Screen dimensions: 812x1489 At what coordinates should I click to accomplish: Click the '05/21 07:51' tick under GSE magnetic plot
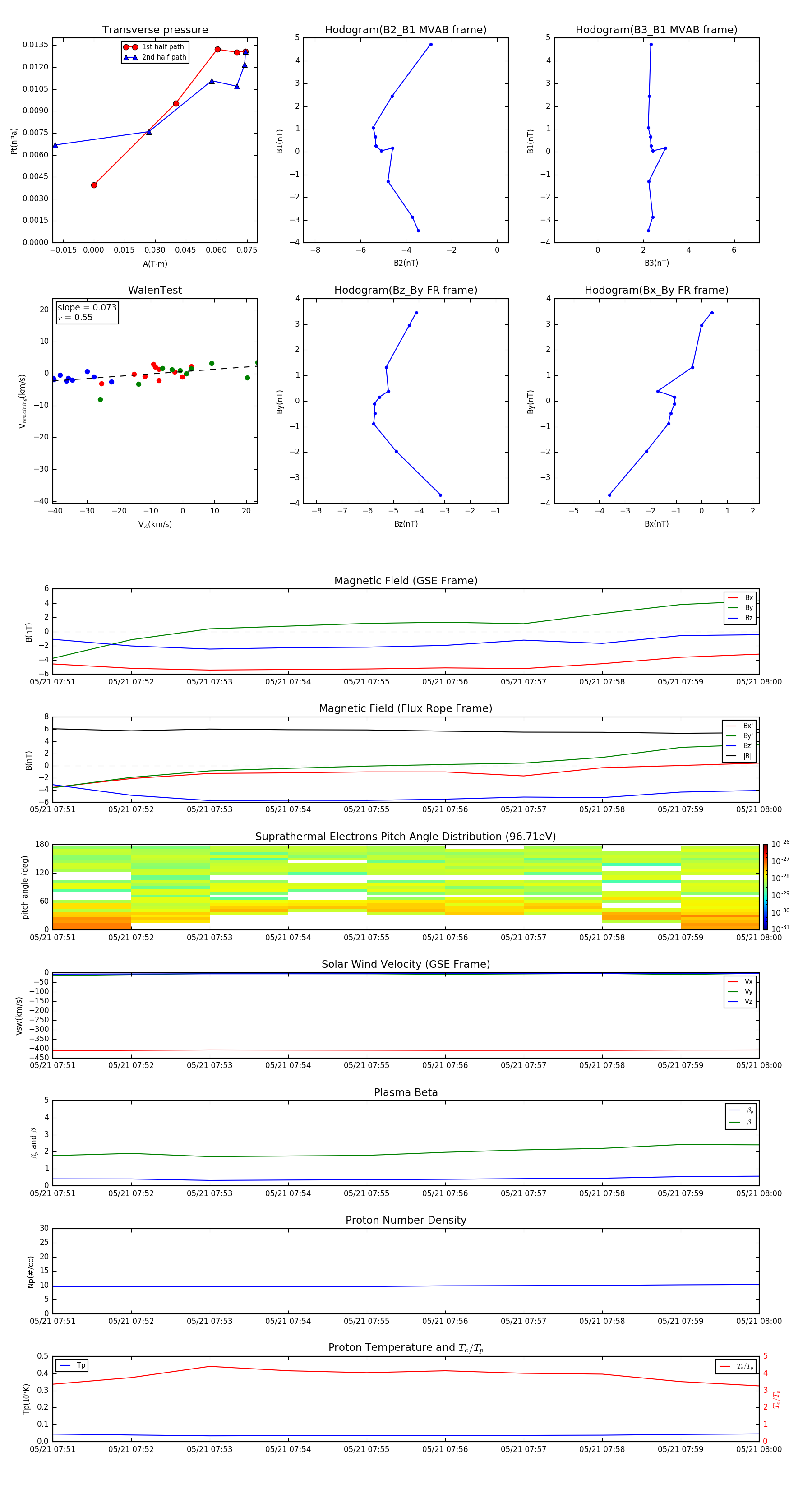tap(53, 682)
